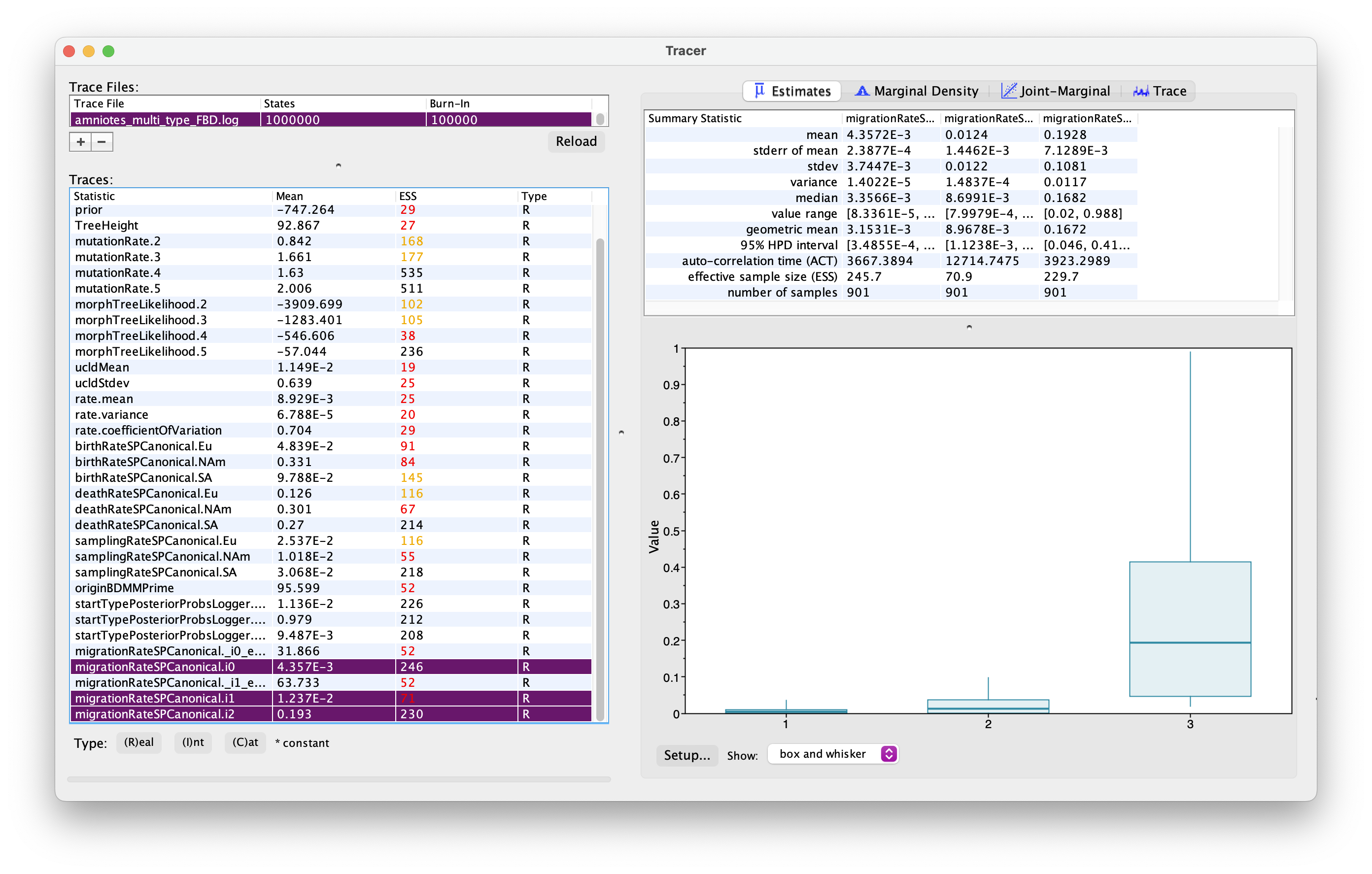Select morphTreeLikelihood.5 trace

tap(331, 352)
